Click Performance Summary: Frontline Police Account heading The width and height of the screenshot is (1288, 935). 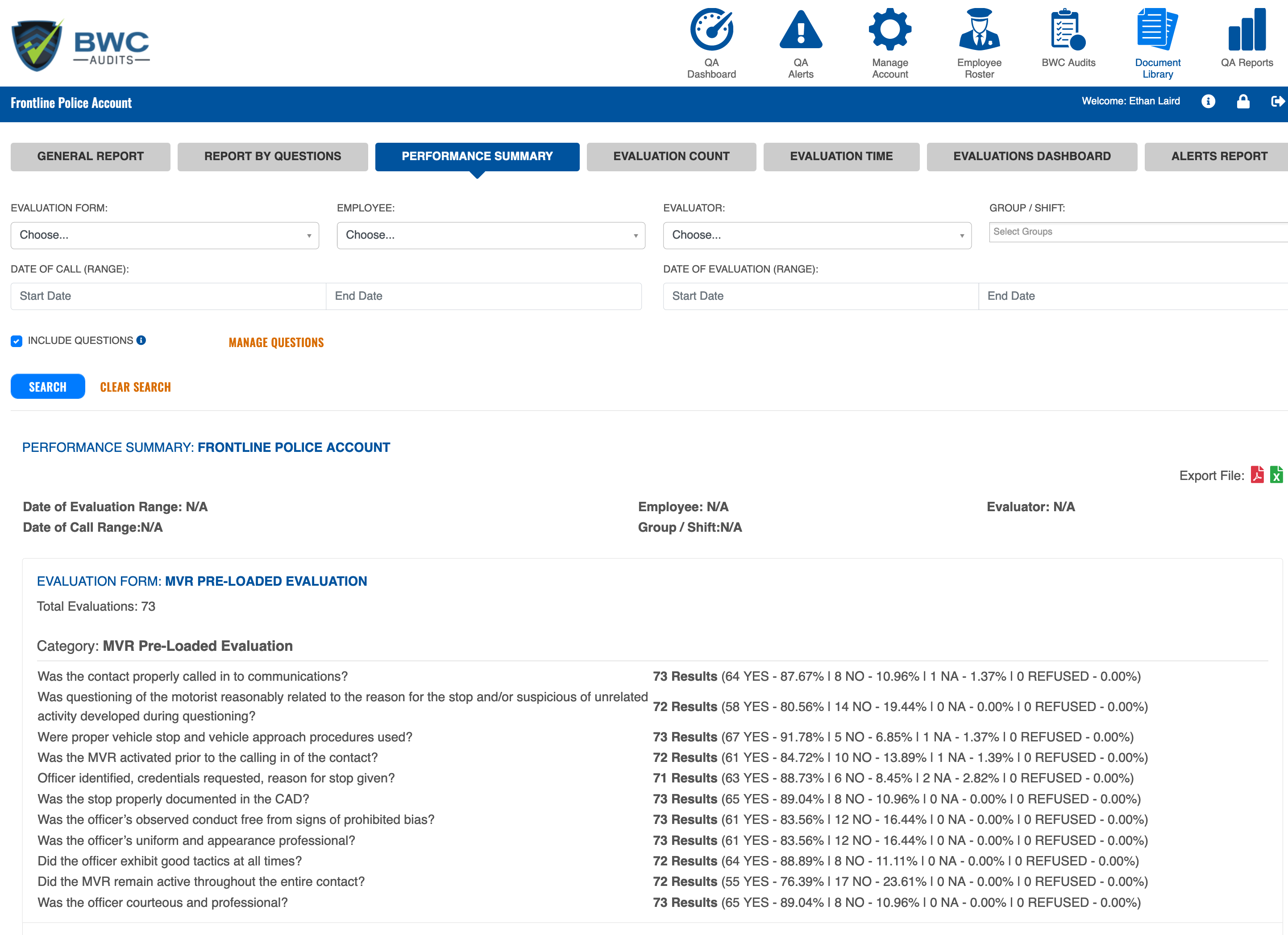[206, 447]
